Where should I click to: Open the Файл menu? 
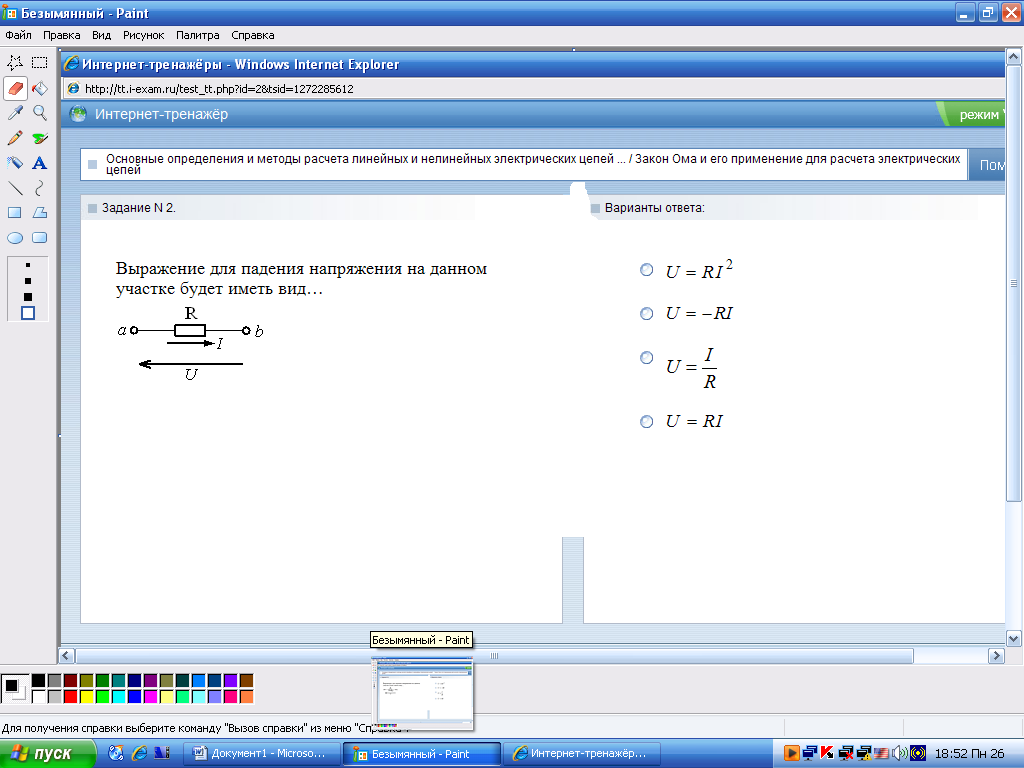[x=18, y=35]
